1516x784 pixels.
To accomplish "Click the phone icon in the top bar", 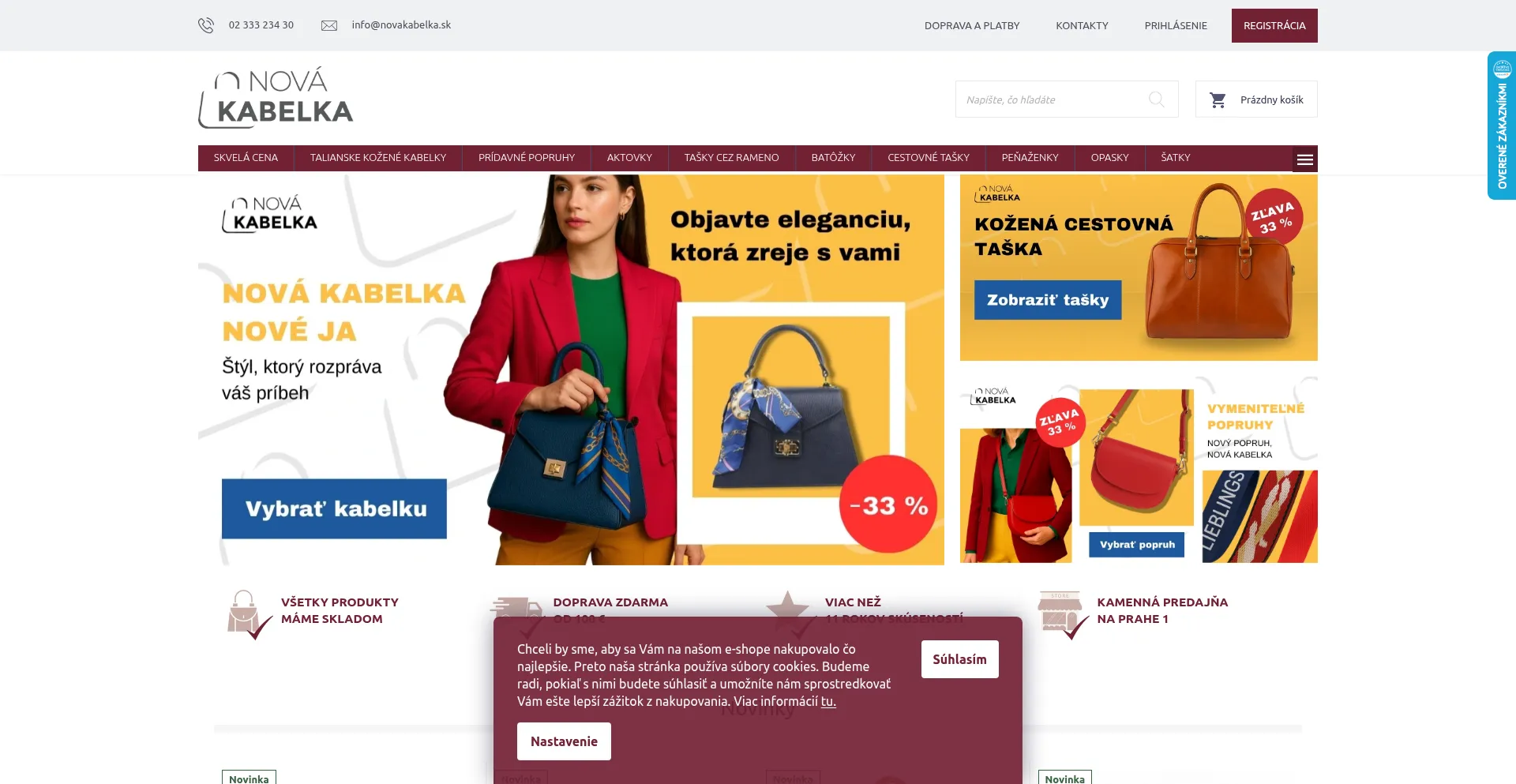I will pos(206,25).
